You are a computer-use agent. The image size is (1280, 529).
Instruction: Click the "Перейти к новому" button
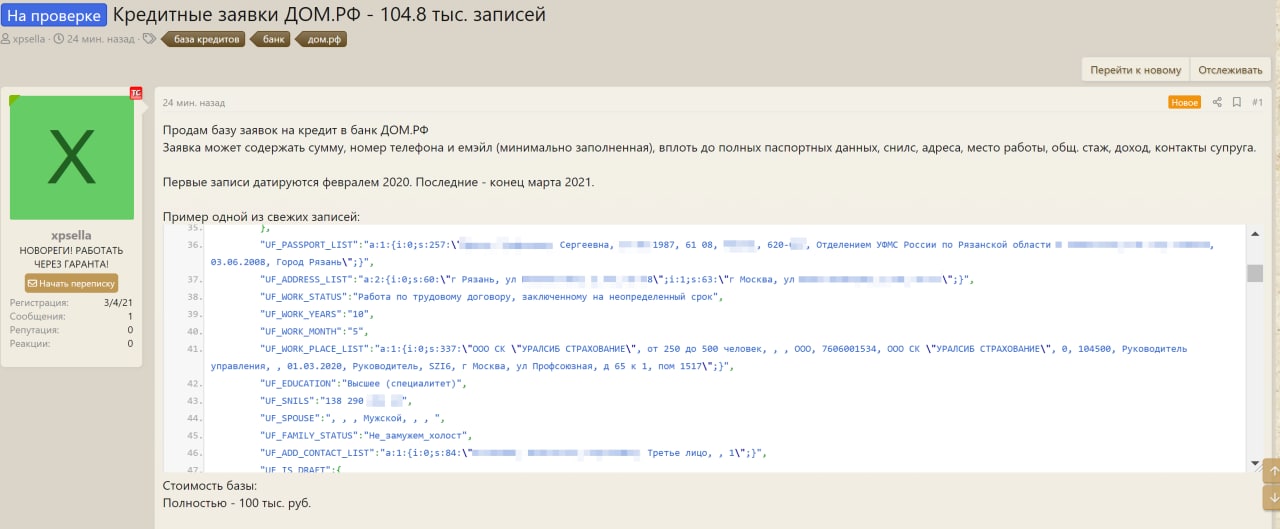pyautogui.click(x=1136, y=70)
